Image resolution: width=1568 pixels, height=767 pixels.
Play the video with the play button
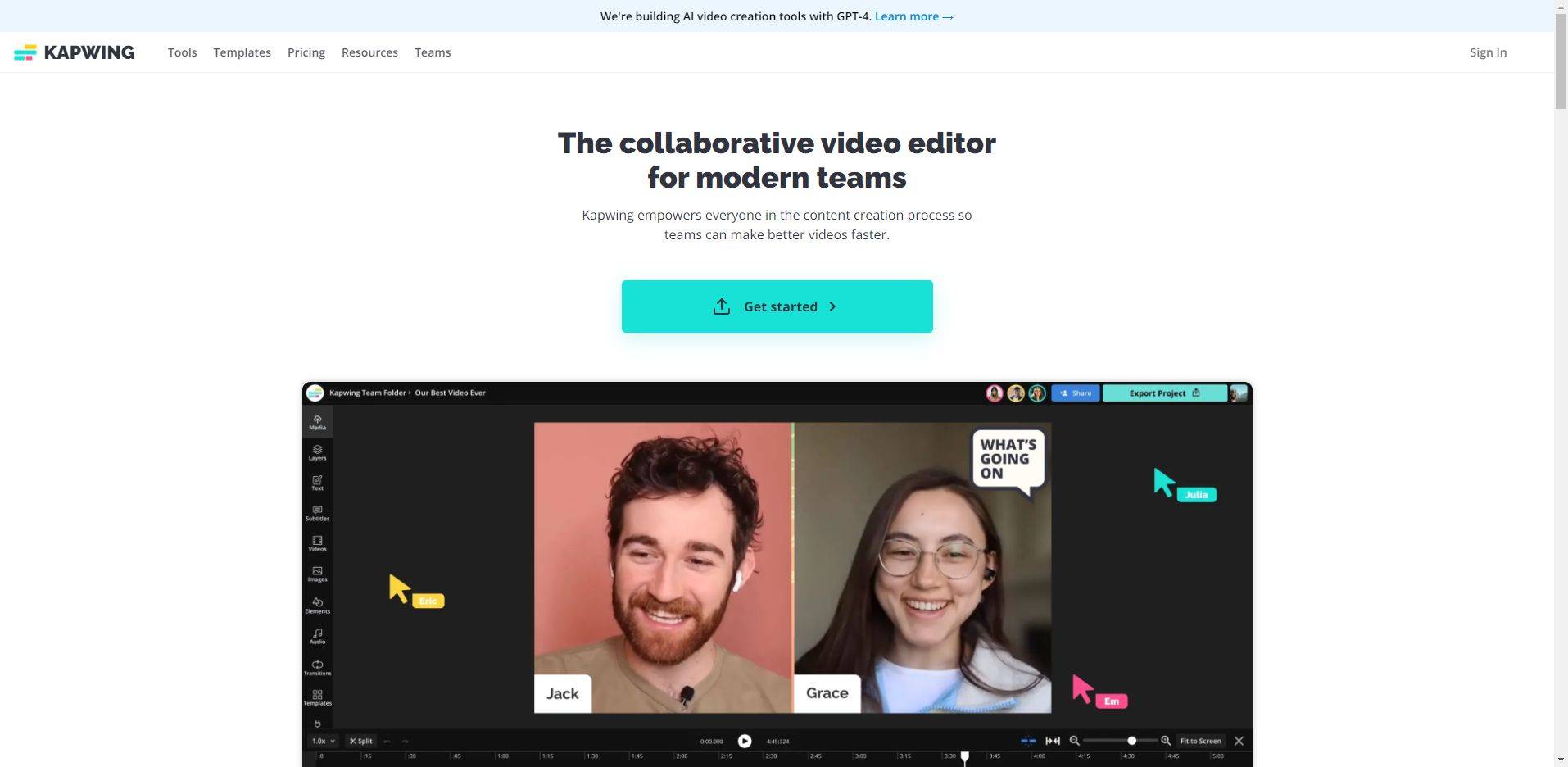click(745, 741)
